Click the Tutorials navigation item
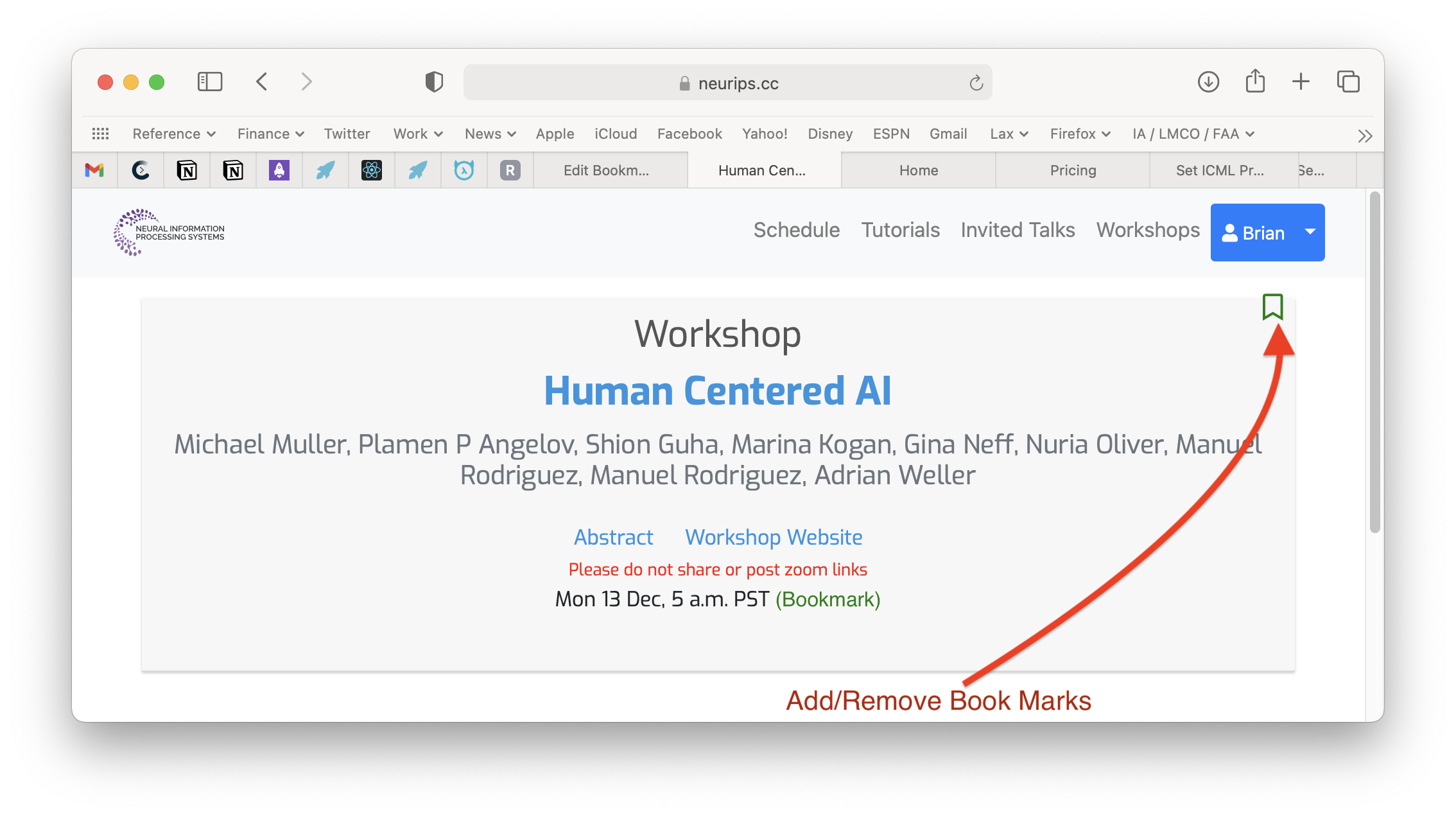Screen dimensions: 1456x817 point(900,229)
